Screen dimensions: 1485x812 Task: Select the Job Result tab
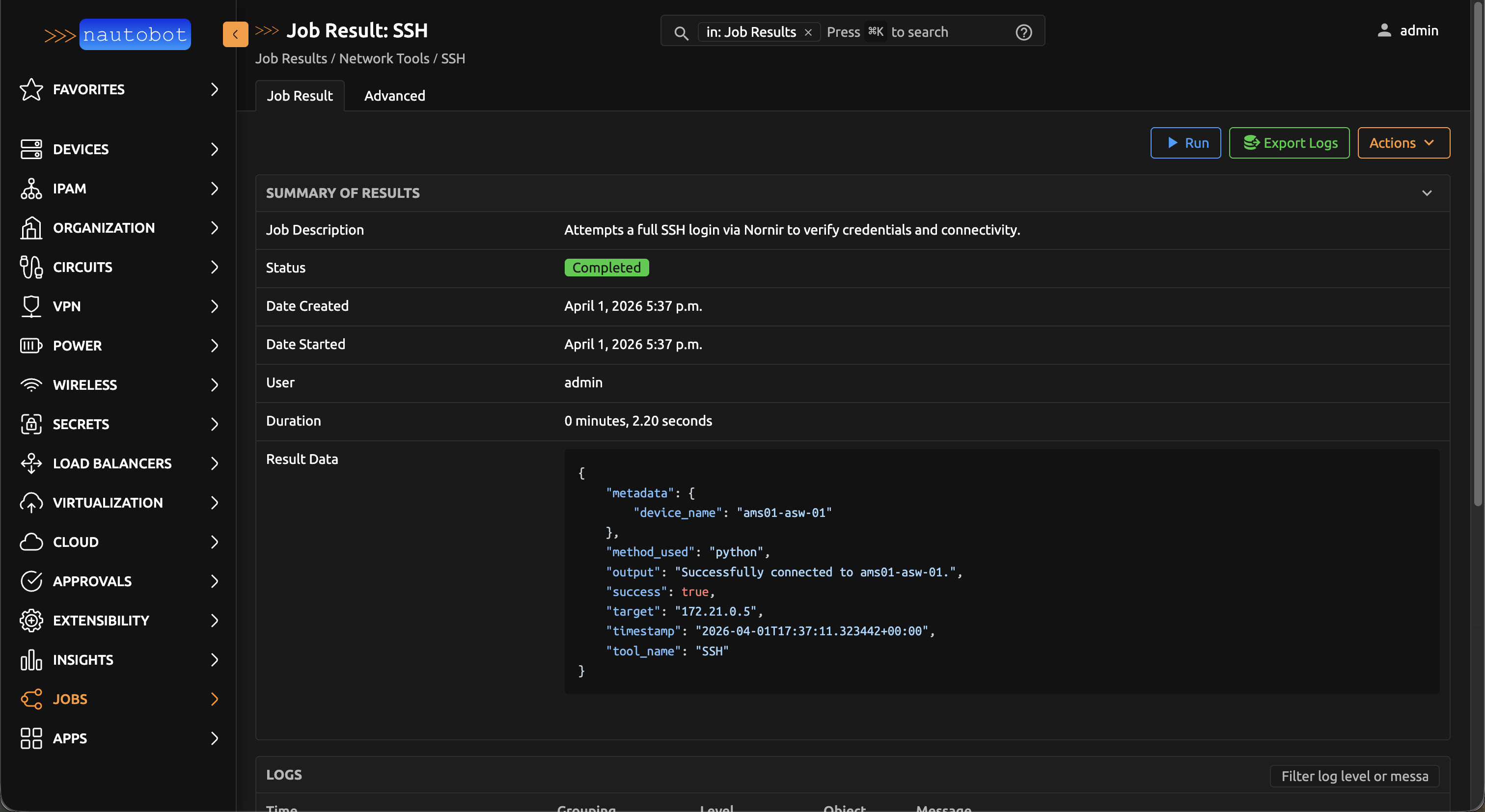pyautogui.click(x=299, y=96)
